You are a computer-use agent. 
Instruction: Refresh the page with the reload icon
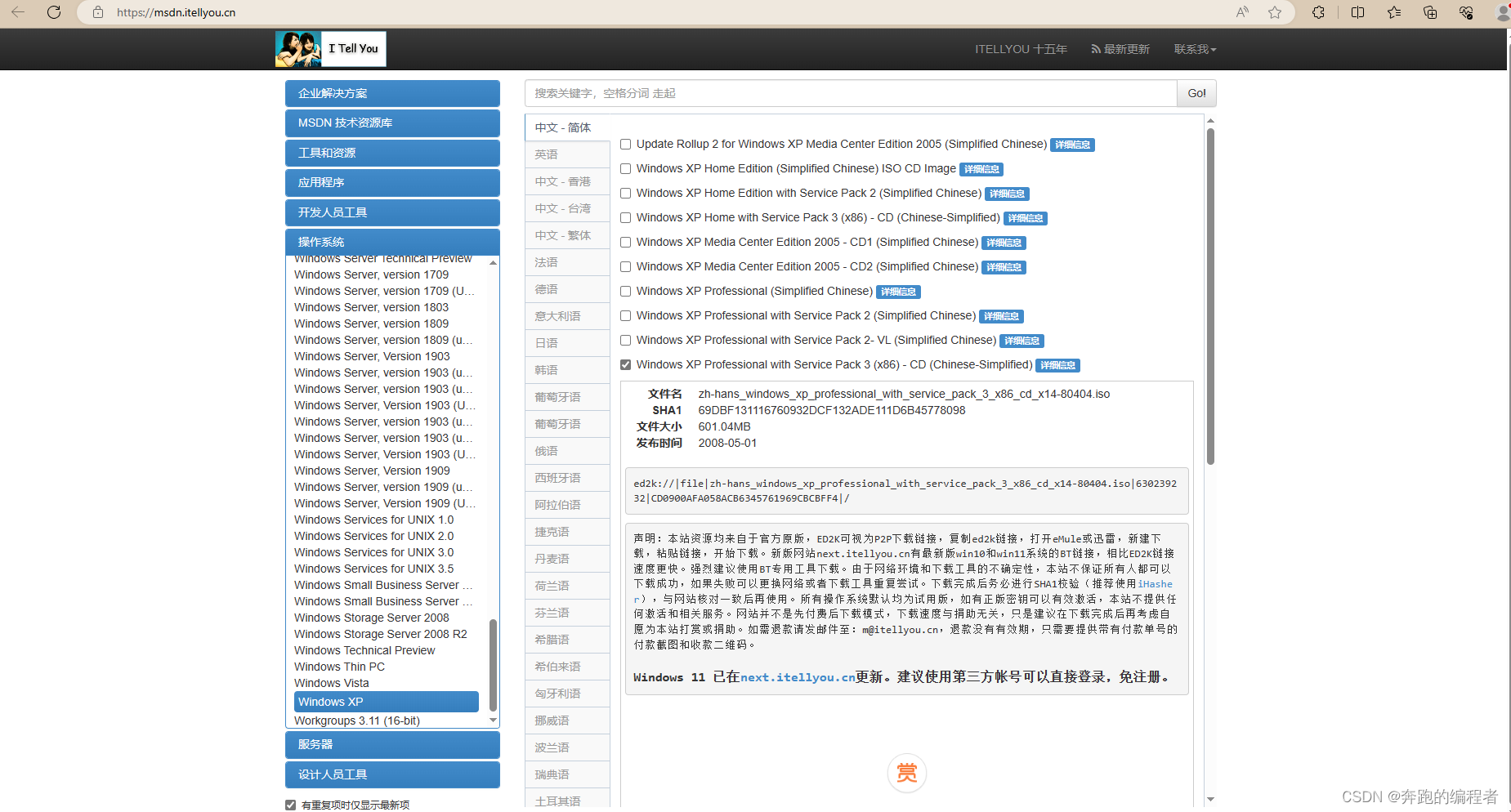[54, 12]
